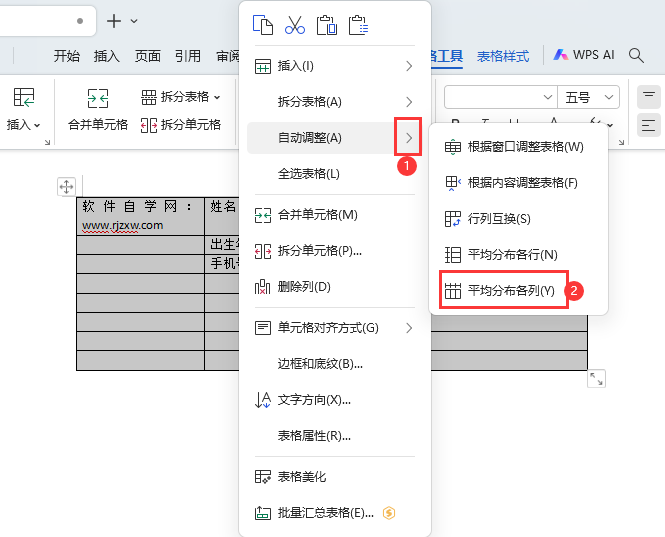Open the 拆分表格(A) submenu entry
Image resolution: width=665 pixels, height=537 pixels.
[335, 102]
